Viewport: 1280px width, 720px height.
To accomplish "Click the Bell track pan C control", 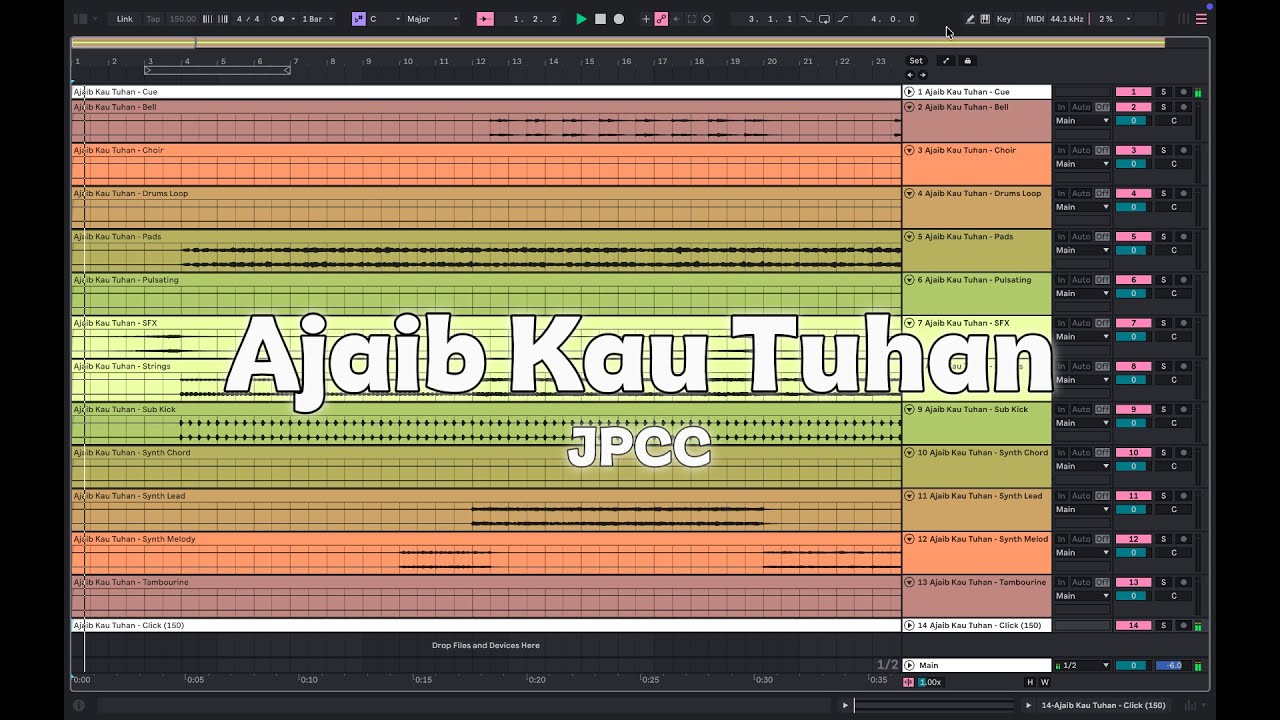I will (x=1174, y=121).
